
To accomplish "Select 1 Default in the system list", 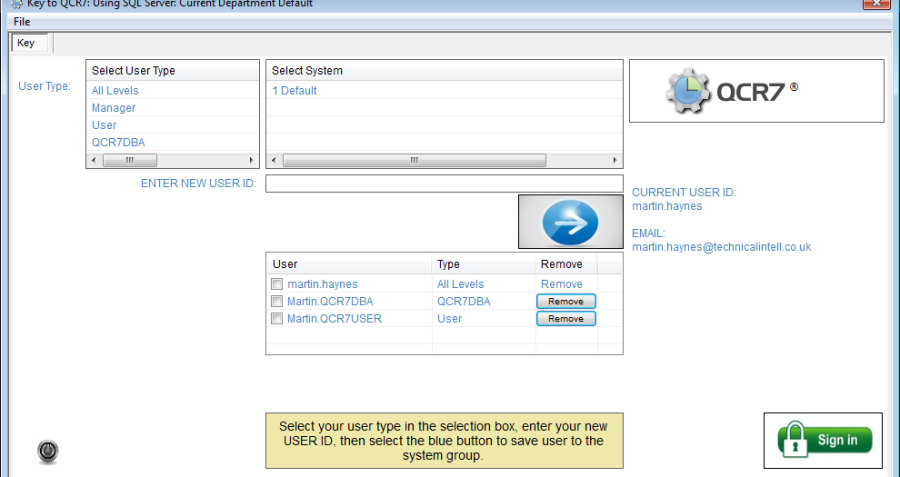I will 294,91.
